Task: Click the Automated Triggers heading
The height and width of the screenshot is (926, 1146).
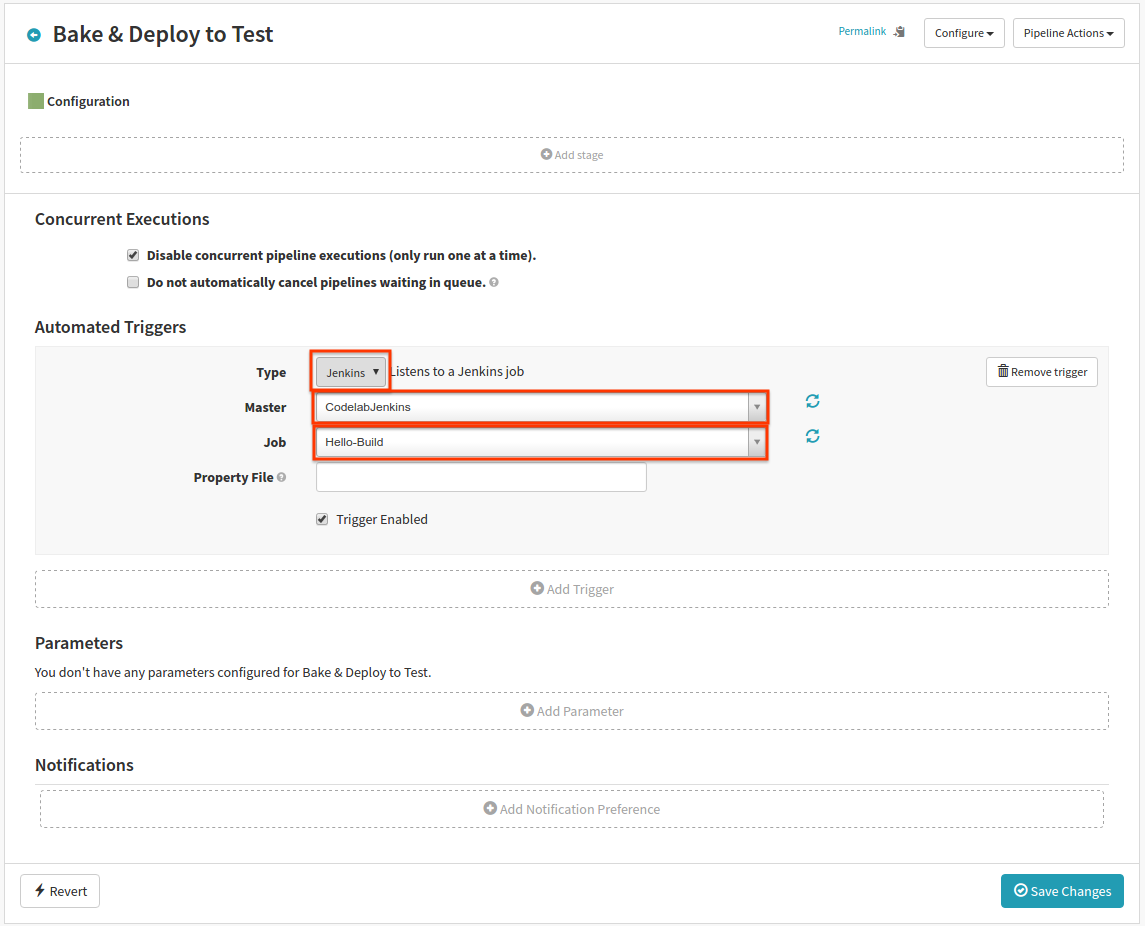Action: (110, 327)
